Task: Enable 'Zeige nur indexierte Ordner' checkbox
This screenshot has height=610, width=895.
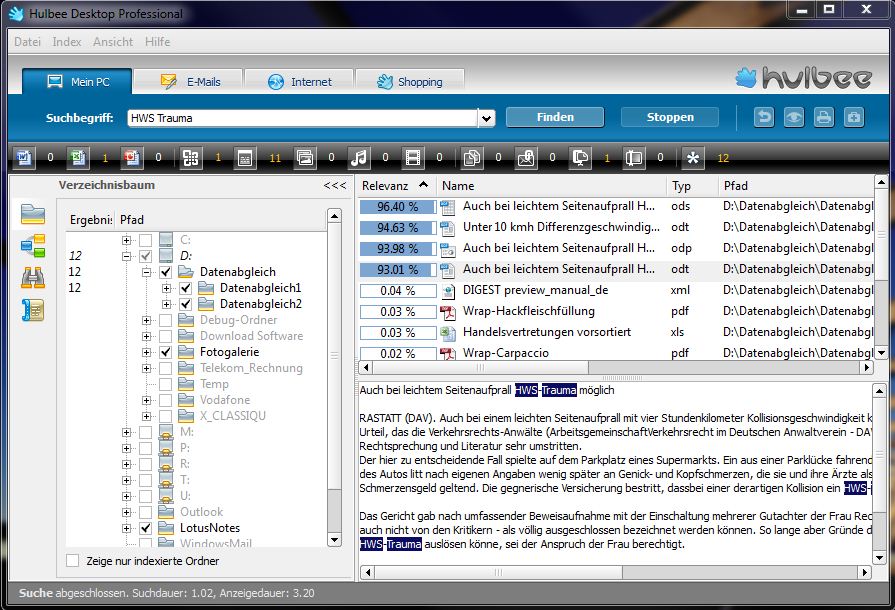Action: (73, 561)
